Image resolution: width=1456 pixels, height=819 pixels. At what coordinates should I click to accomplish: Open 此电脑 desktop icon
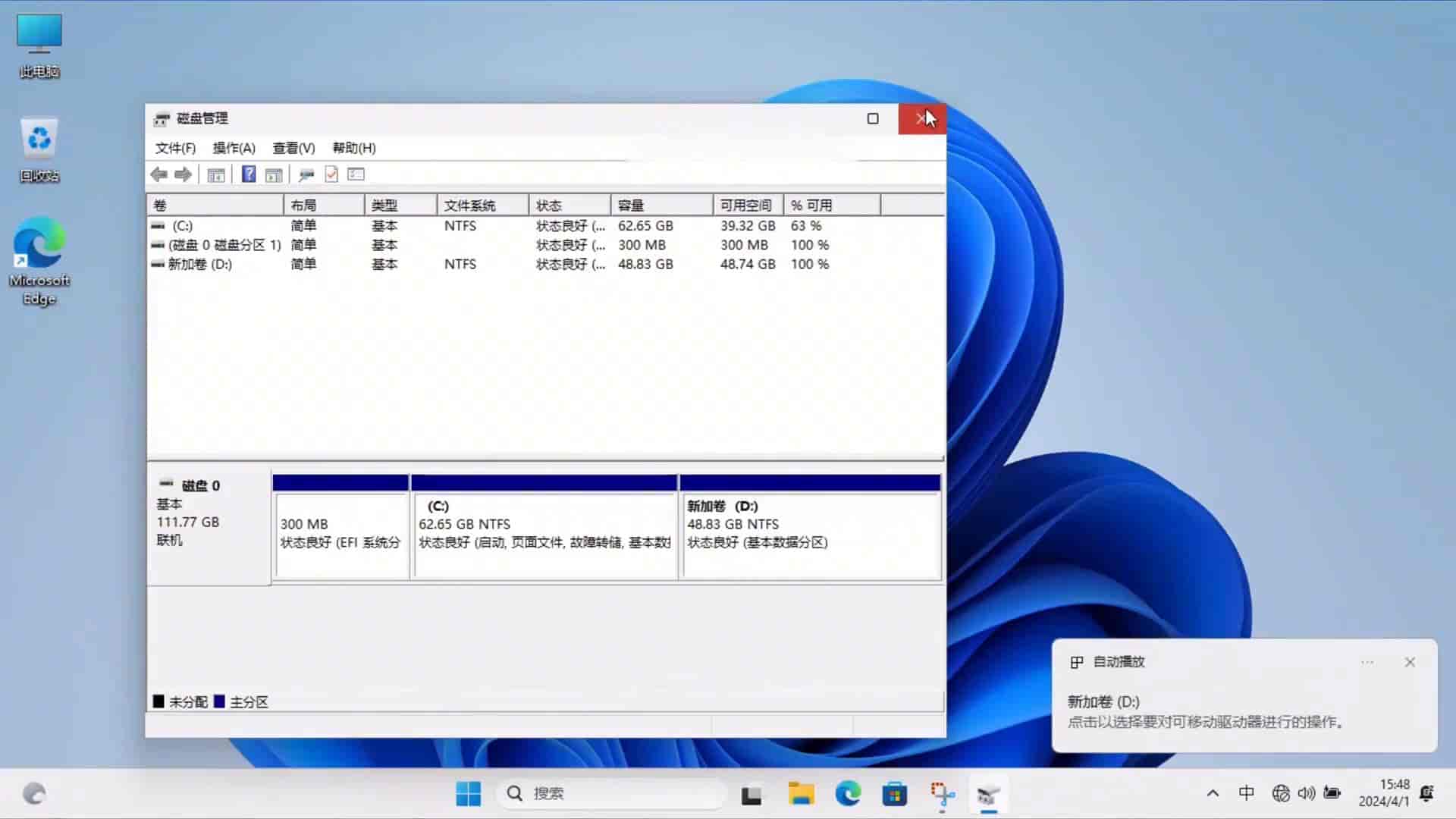pos(39,45)
